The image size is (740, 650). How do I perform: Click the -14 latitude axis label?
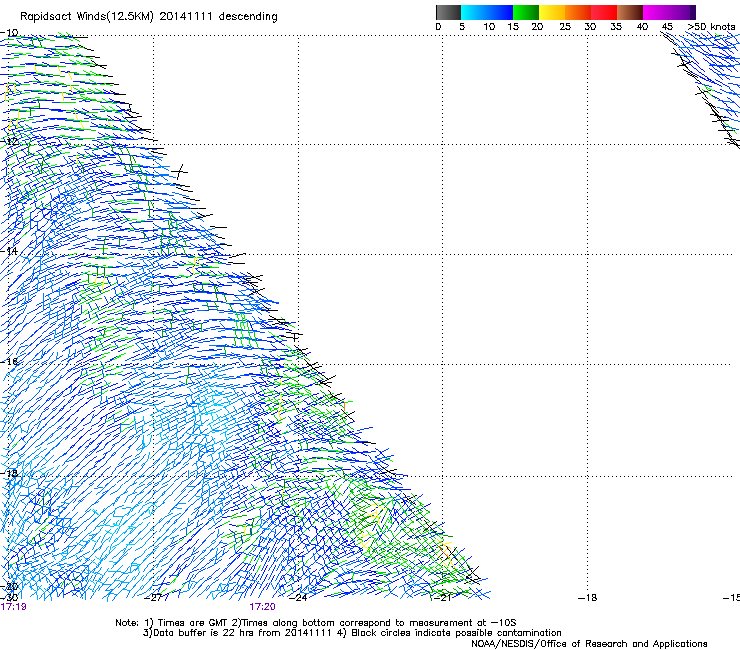(9, 251)
